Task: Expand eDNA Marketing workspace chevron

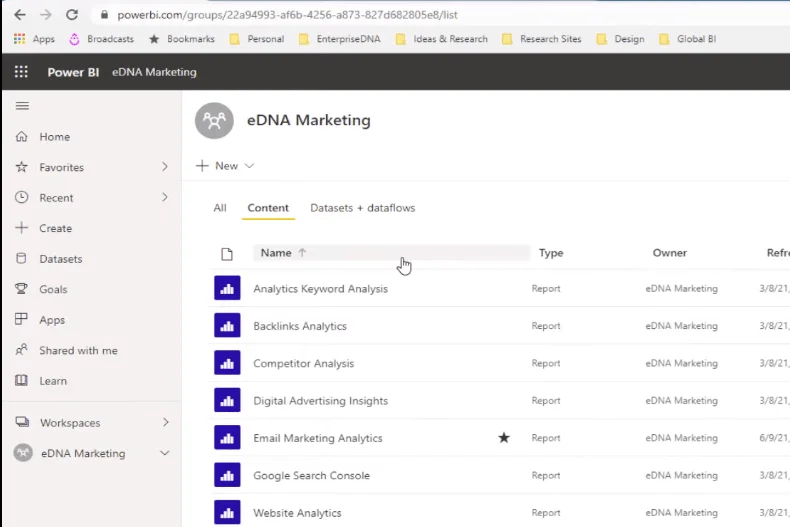Action: tap(164, 453)
